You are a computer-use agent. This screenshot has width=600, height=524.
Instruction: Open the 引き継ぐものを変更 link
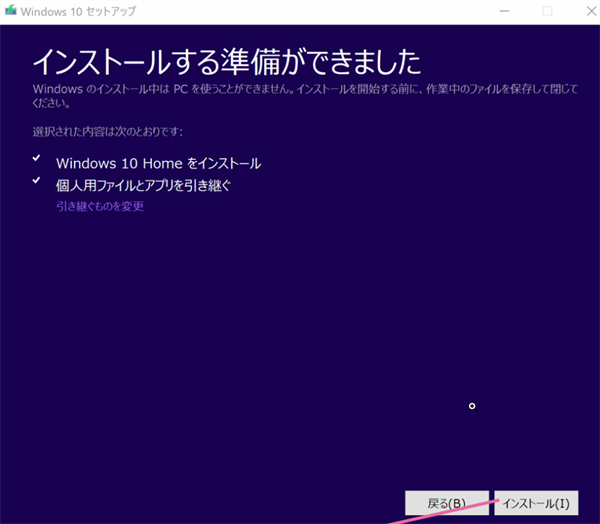click(x=100, y=206)
